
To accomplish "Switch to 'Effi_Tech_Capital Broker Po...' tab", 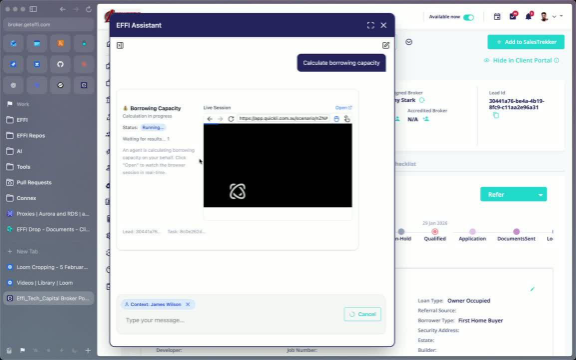I will tap(48, 298).
